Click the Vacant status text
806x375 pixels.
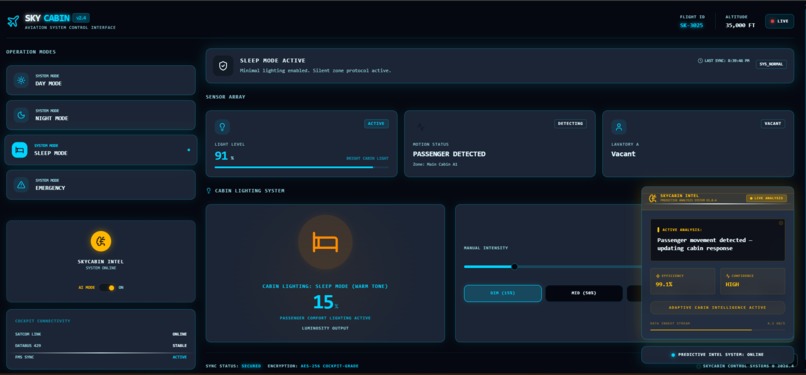[623, 154]
